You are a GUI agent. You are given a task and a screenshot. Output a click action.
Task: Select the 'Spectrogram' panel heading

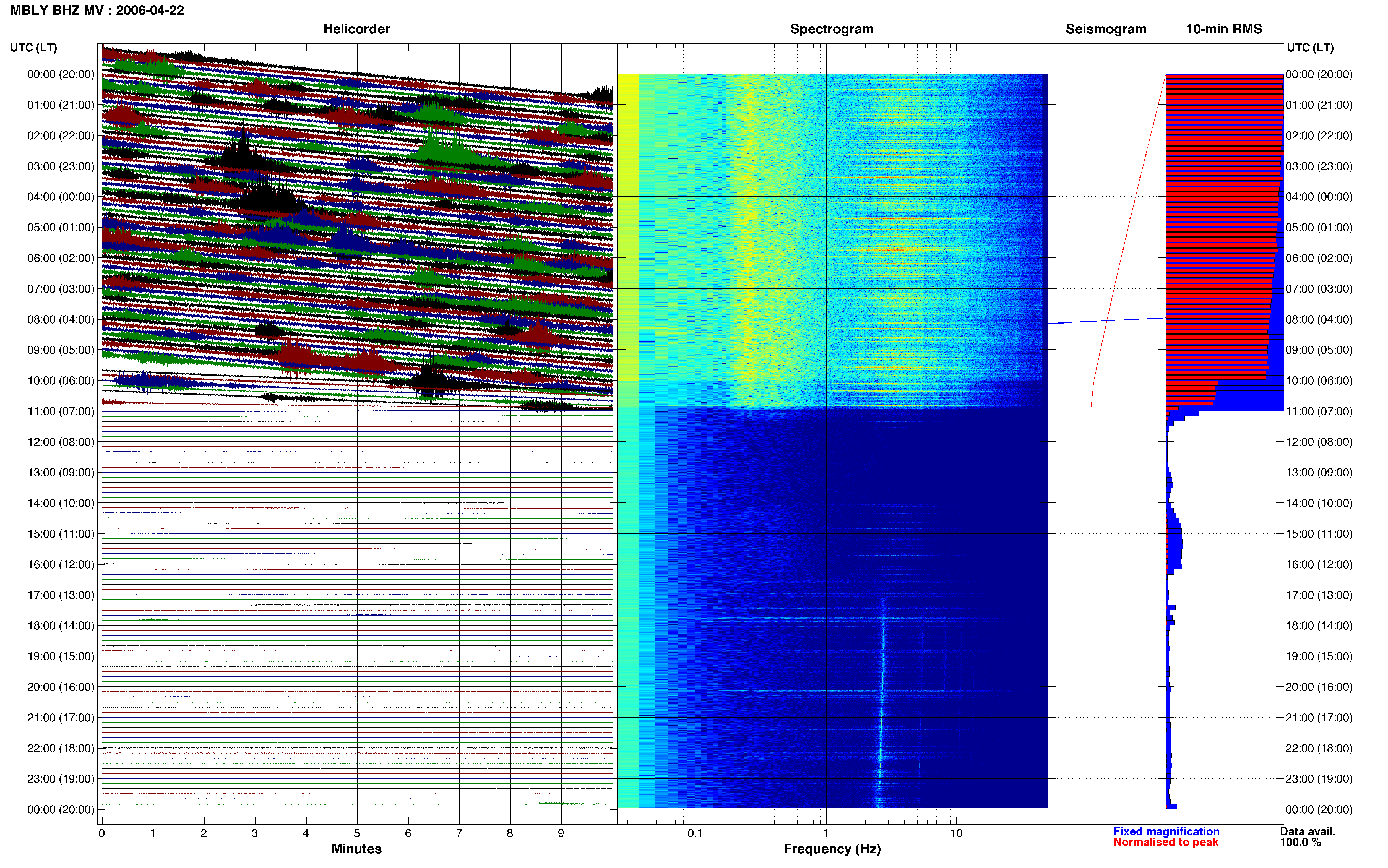(x=832, y=29)
